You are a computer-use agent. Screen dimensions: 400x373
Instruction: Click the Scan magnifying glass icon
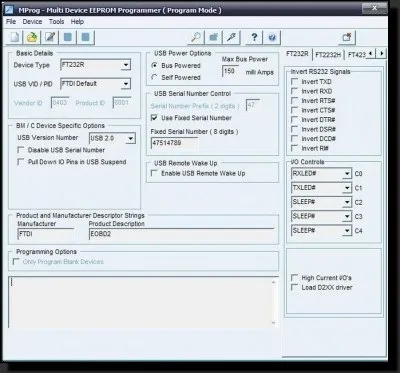pyautogui.click(x=196, y=37)
